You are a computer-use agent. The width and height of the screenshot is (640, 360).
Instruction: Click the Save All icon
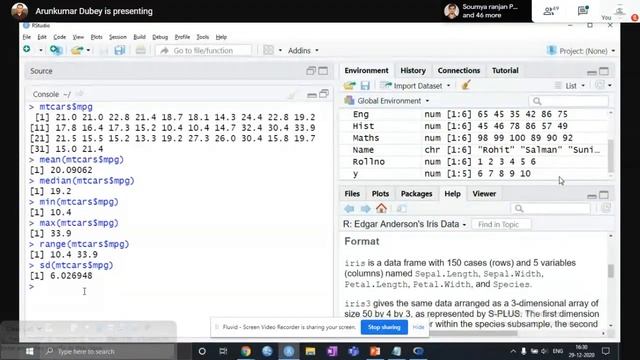pyautogui.click(x=120, y=50)
